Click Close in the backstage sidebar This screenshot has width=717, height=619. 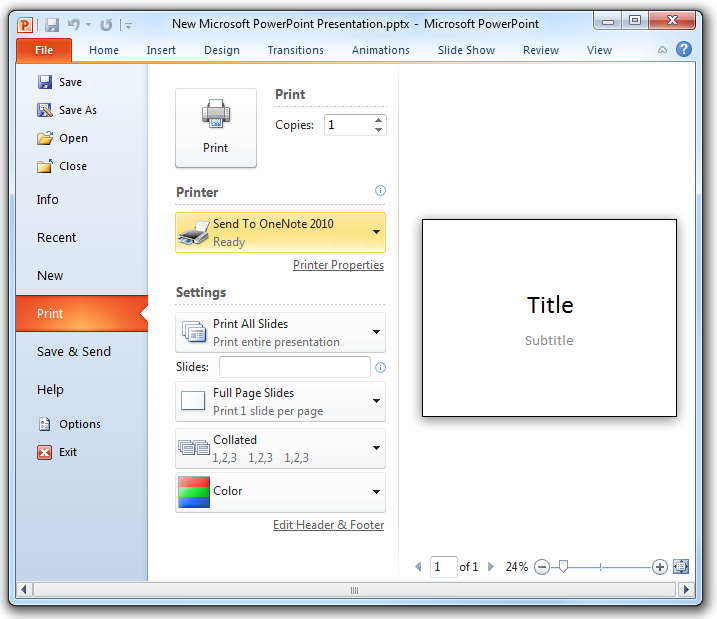62,166
